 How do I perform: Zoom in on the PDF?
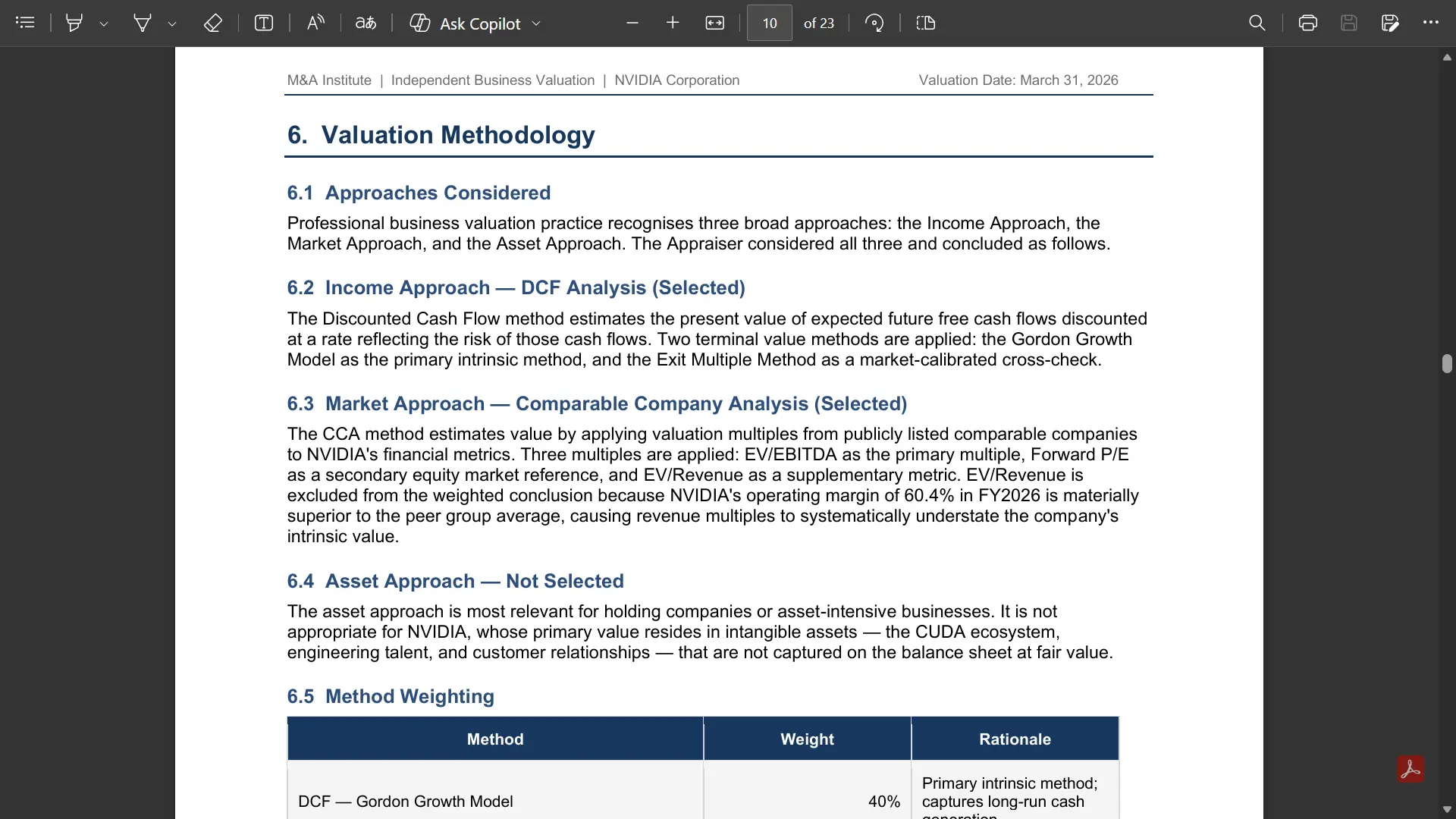[673, 23]
